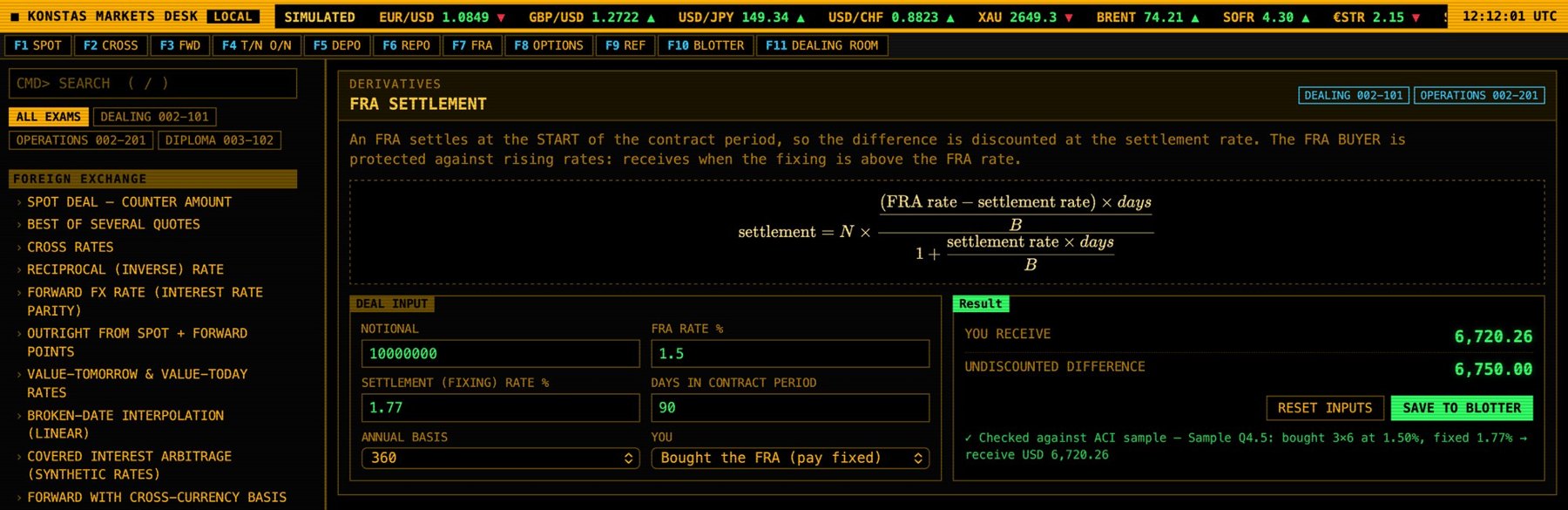Click the DEALING 002-101 tag in header
The width and height of the screenshot is (1568, 510).
point(1353,95)
